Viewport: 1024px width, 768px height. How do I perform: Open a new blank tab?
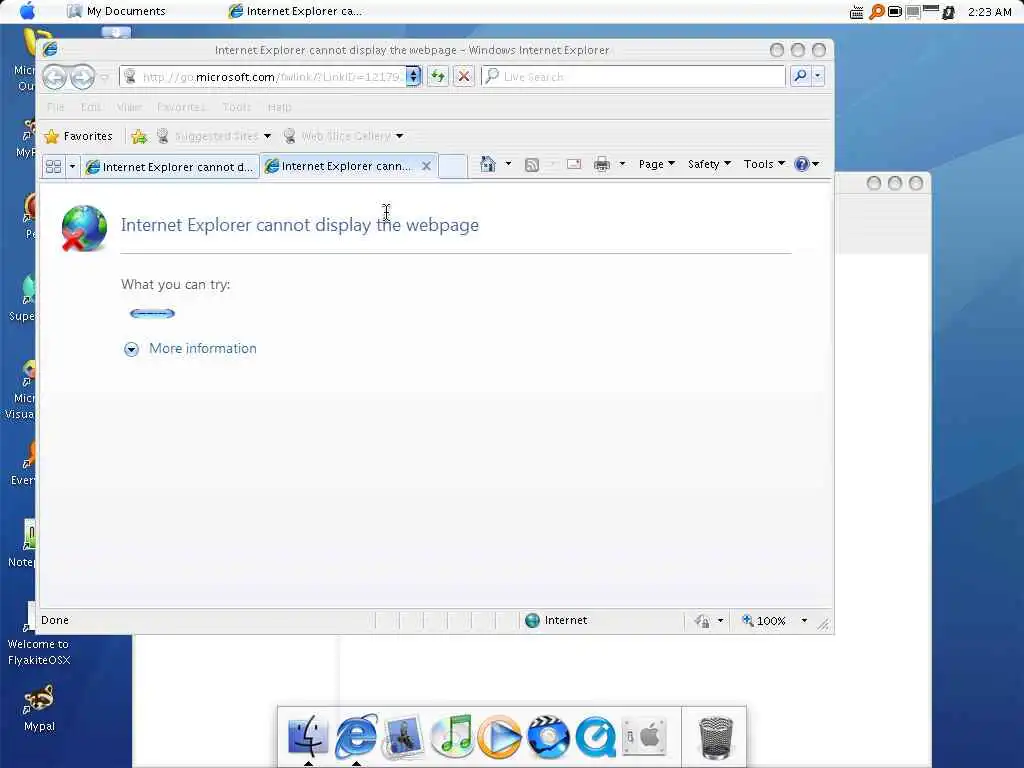tap(452, 166)
